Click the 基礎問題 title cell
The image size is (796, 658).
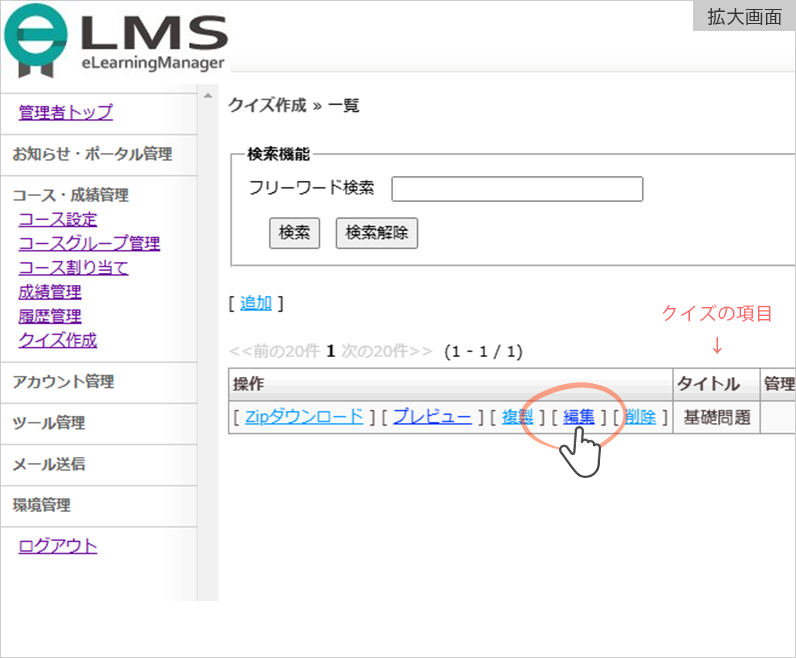[716, 417]
